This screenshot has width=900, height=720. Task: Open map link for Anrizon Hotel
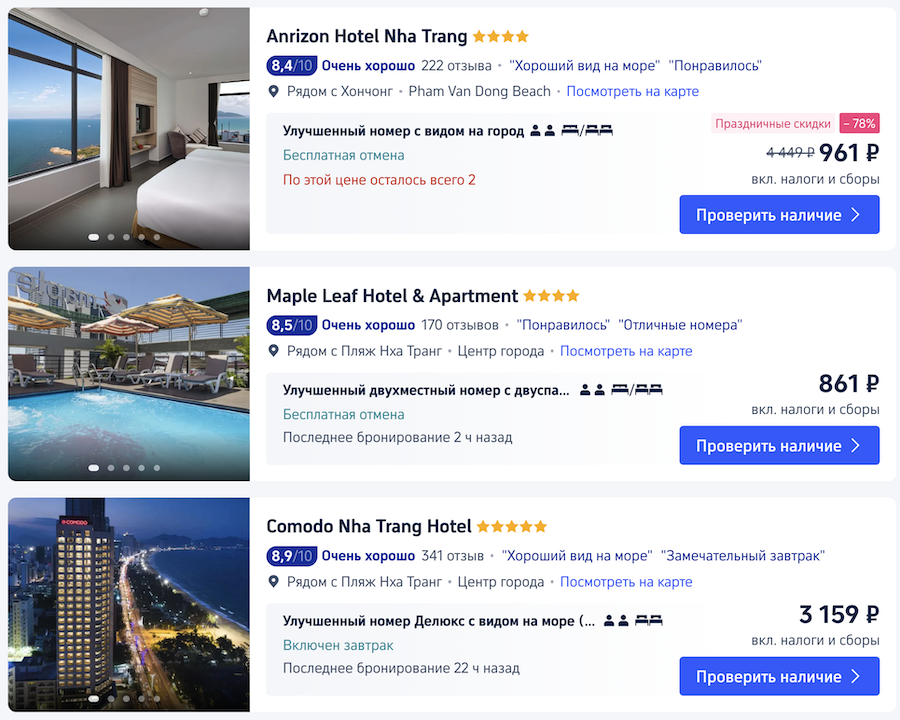click(633, 91)
